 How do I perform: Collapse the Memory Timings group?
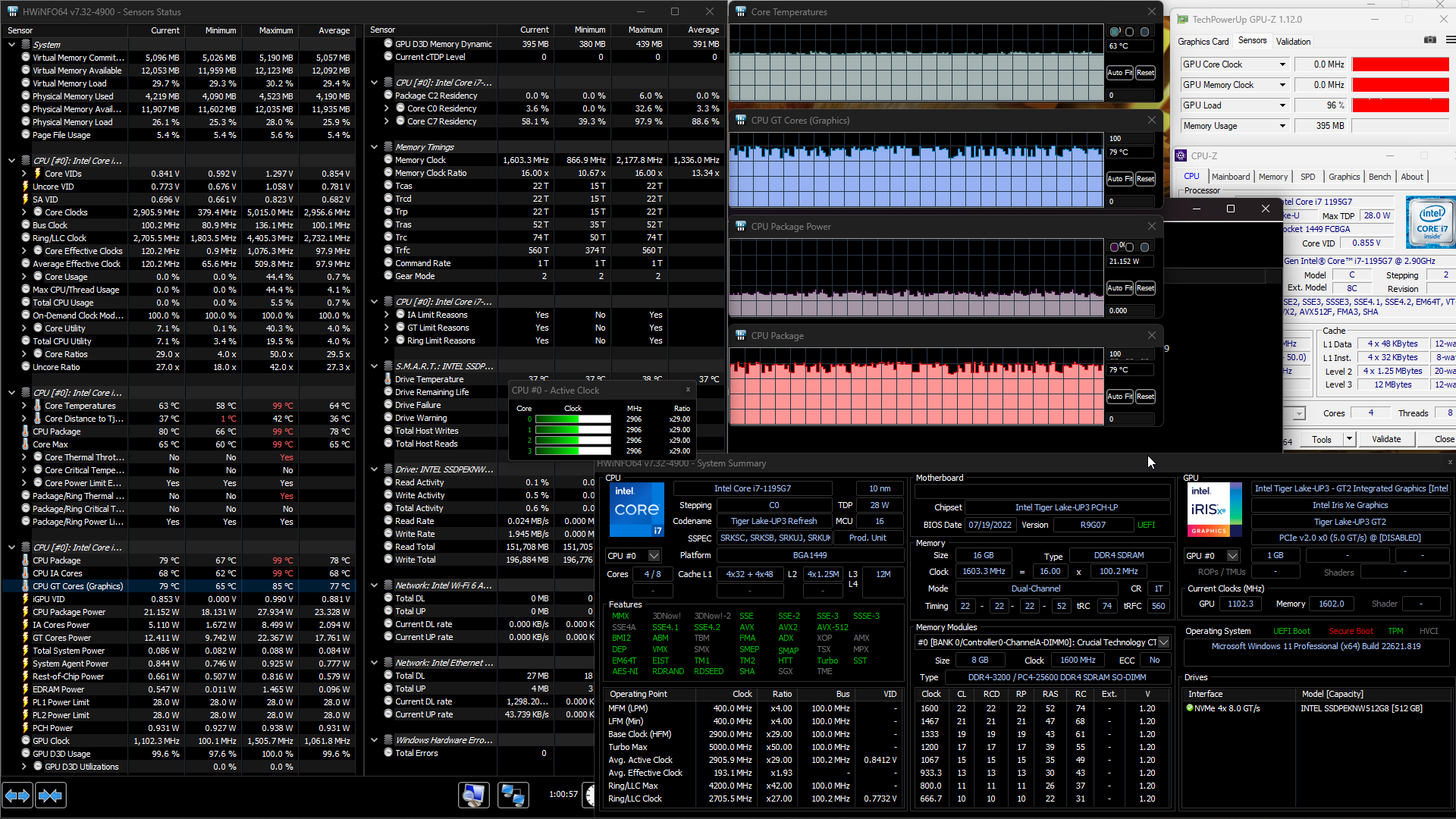point(374,147)
